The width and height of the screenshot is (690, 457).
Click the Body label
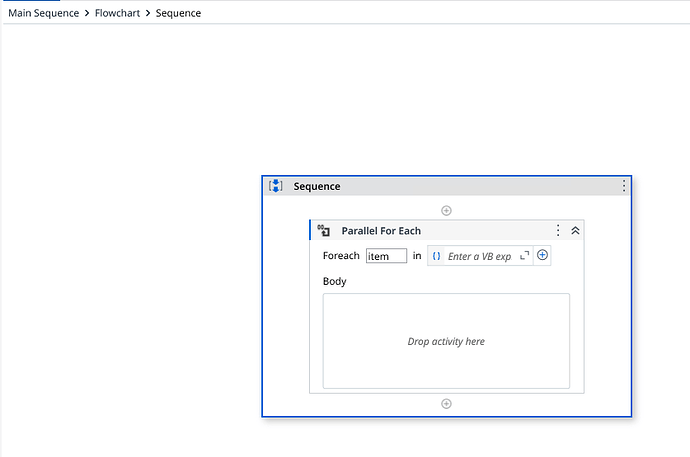point(334,282)
